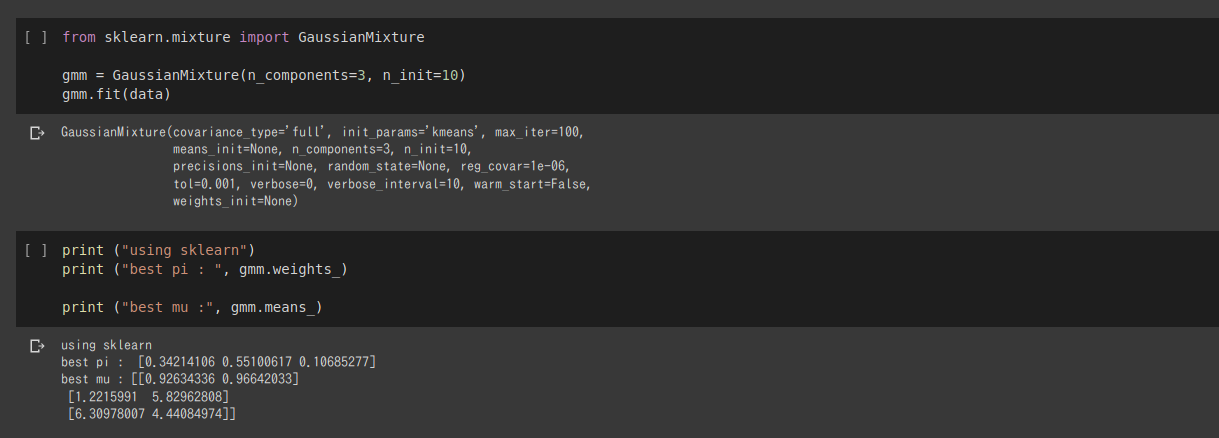Click gmm.means_ in the second cell
Viewport: 1219px width, 438px height.
[x=277, y=307]
